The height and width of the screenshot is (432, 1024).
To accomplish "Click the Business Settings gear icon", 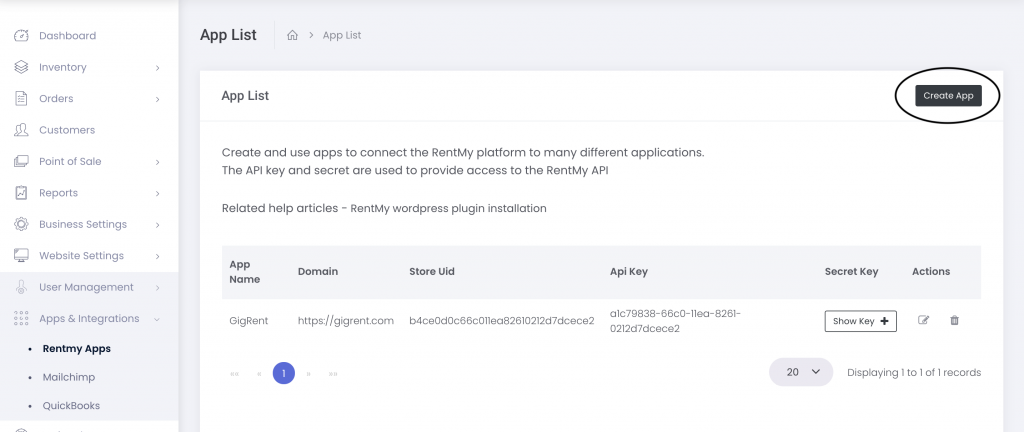I will pyautogui.click(x=22, y=224).
